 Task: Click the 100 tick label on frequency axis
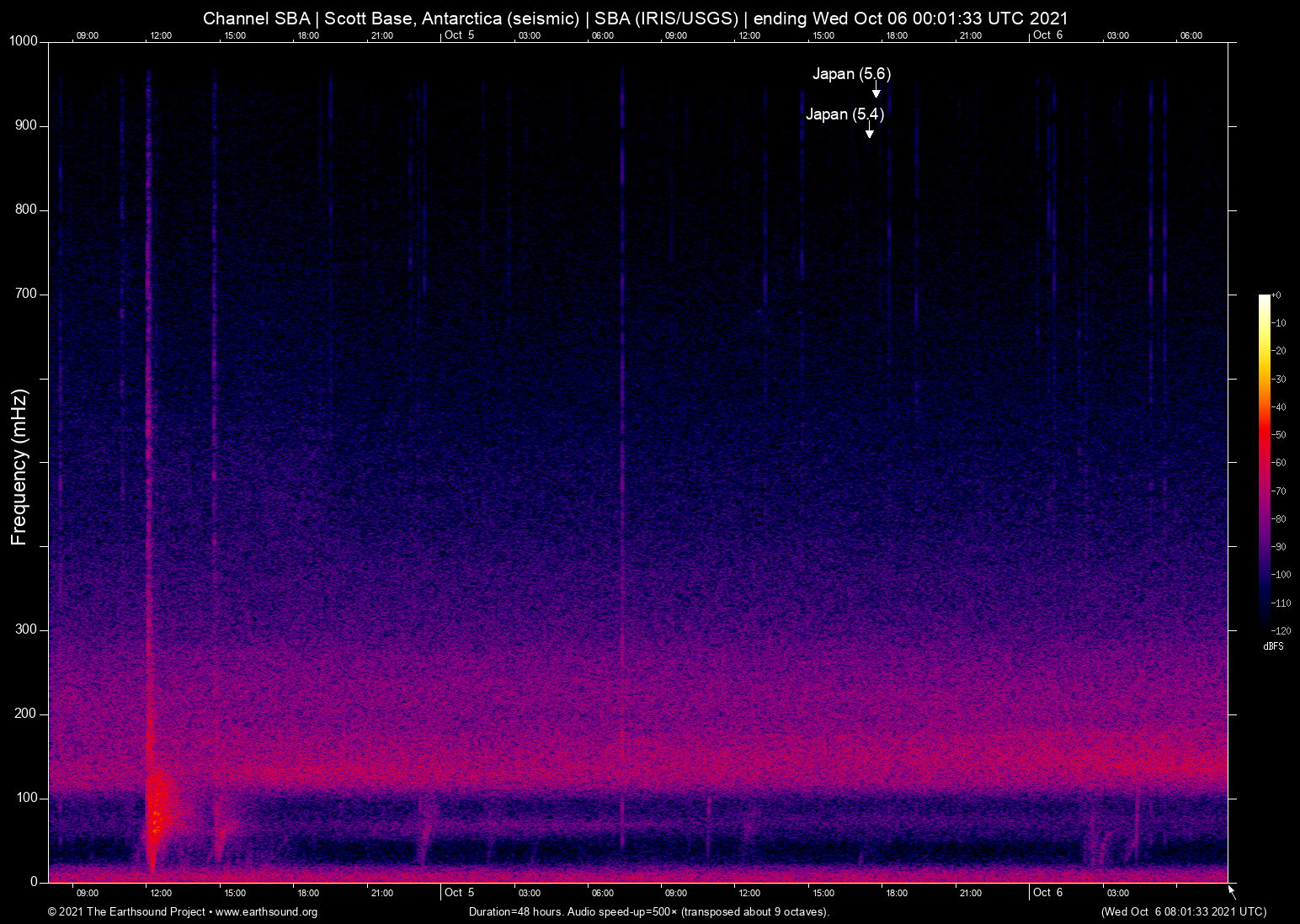click(x=26, y=798)
